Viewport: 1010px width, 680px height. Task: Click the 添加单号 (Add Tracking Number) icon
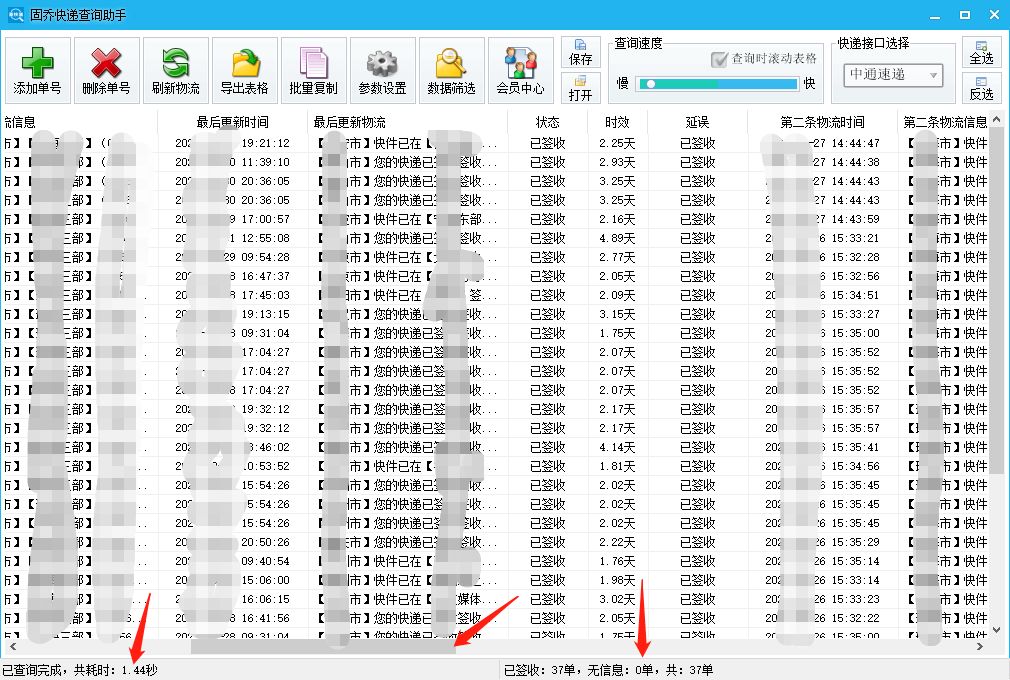37,69
